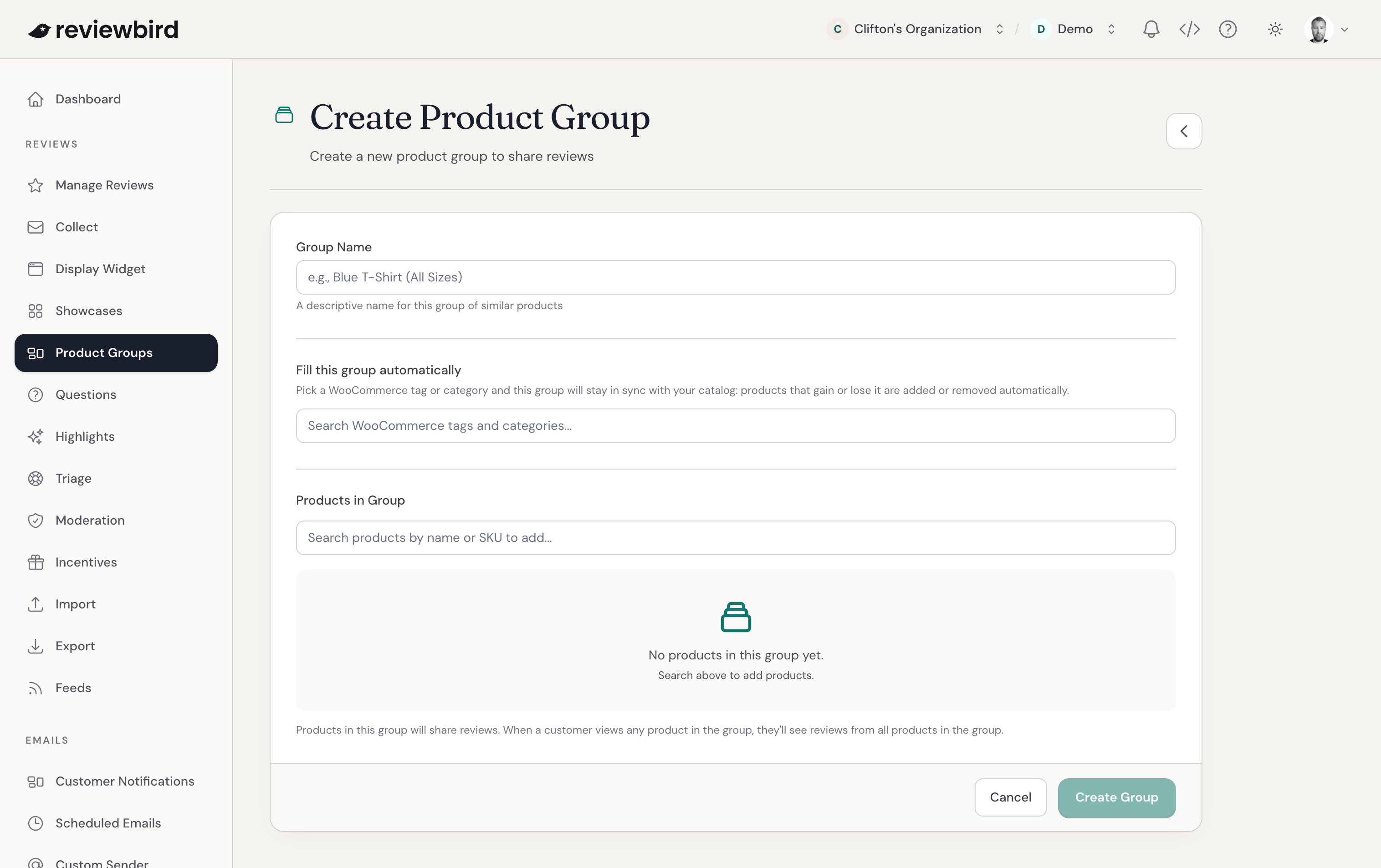Screen dimensions: 1381x868
Task: Click the 'Products in Group' label
Action: click(x=350, y=500)
